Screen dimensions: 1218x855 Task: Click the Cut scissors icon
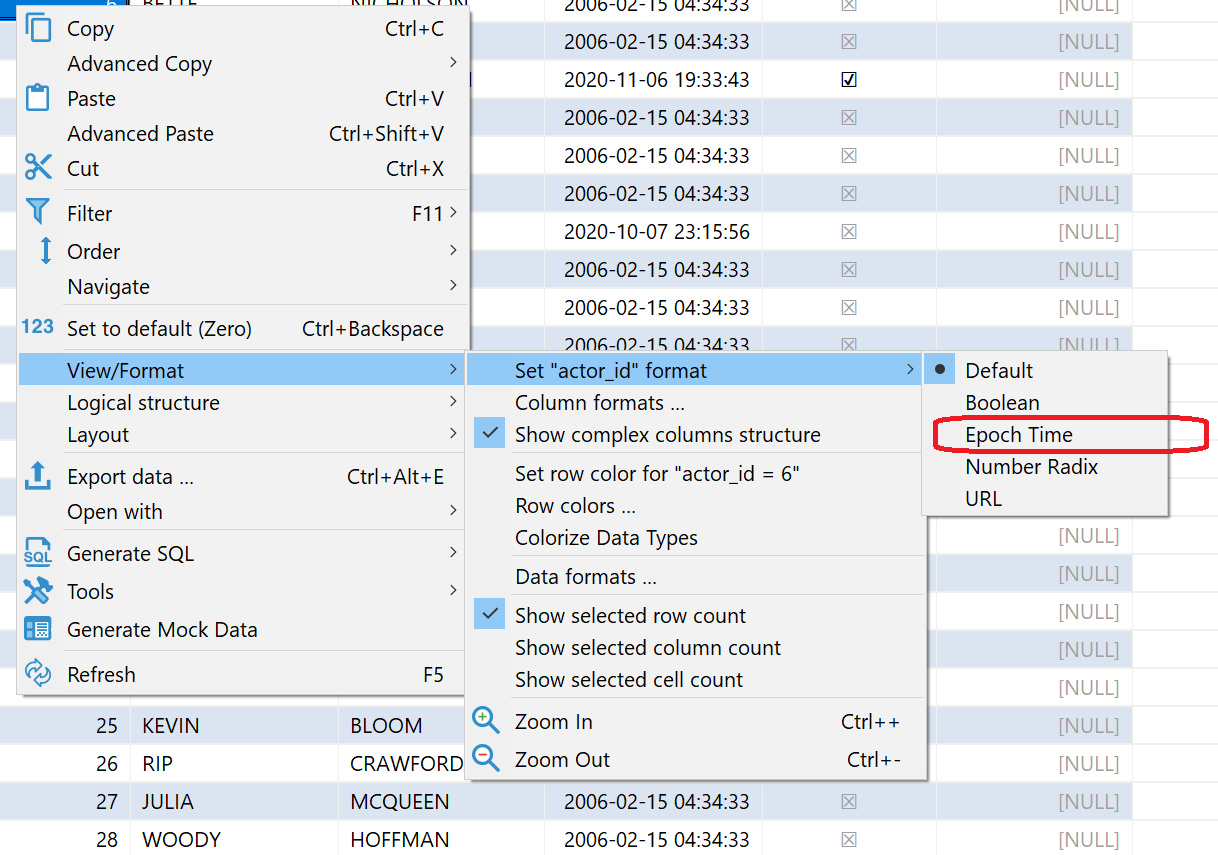(x=39, y=168)
